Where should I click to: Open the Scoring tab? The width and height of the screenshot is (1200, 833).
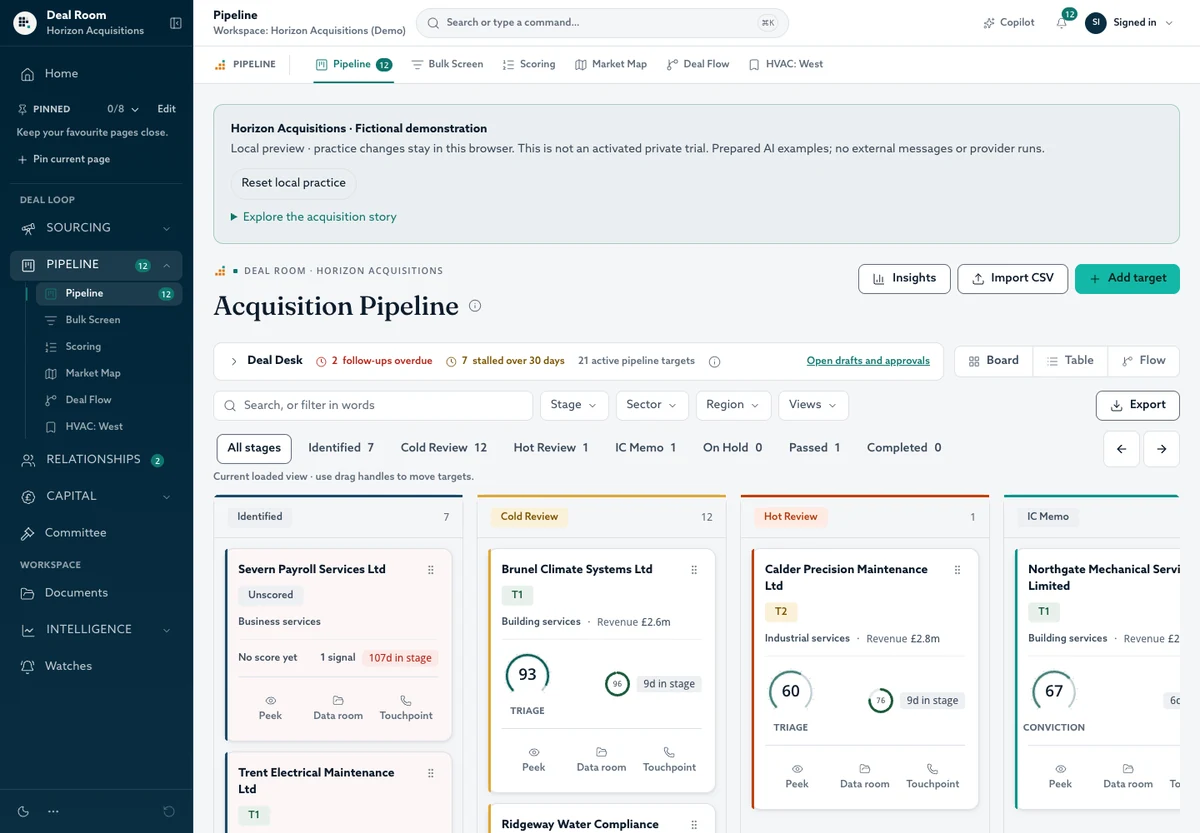point(528,64)
